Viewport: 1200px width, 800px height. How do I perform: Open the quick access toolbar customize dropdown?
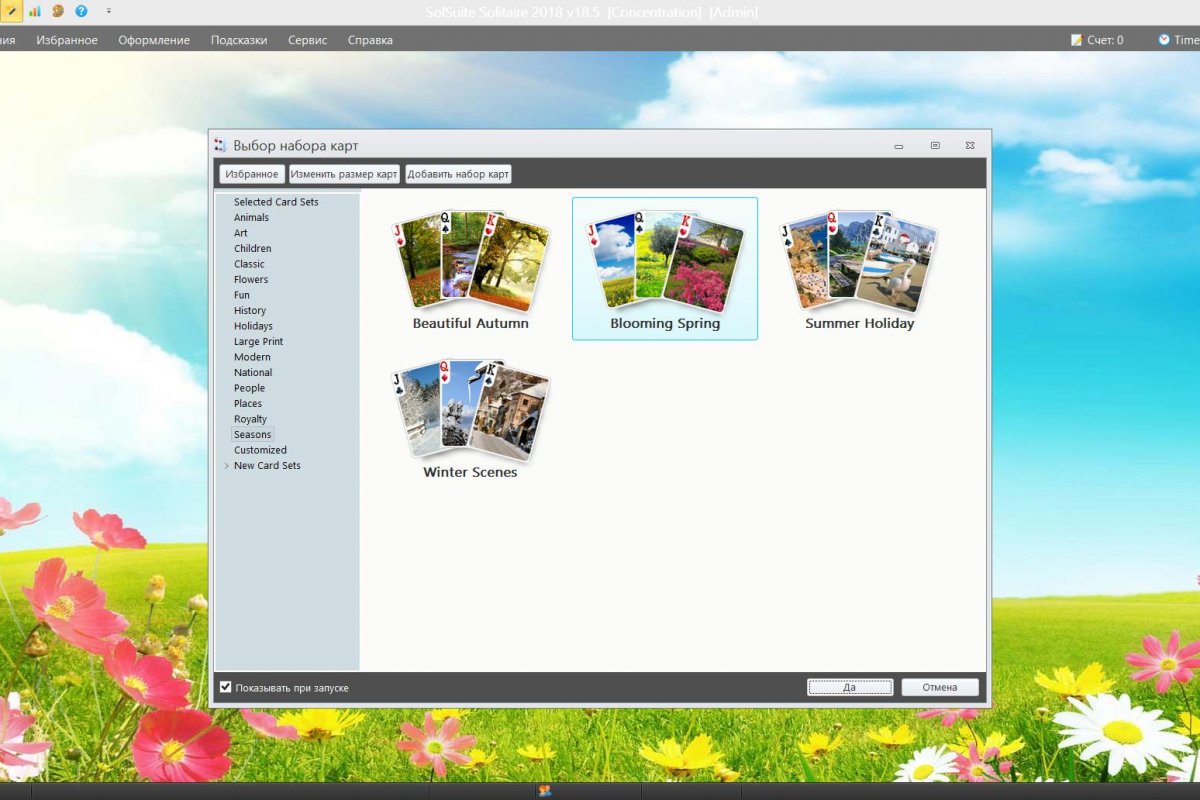click(x=108, y=11)
